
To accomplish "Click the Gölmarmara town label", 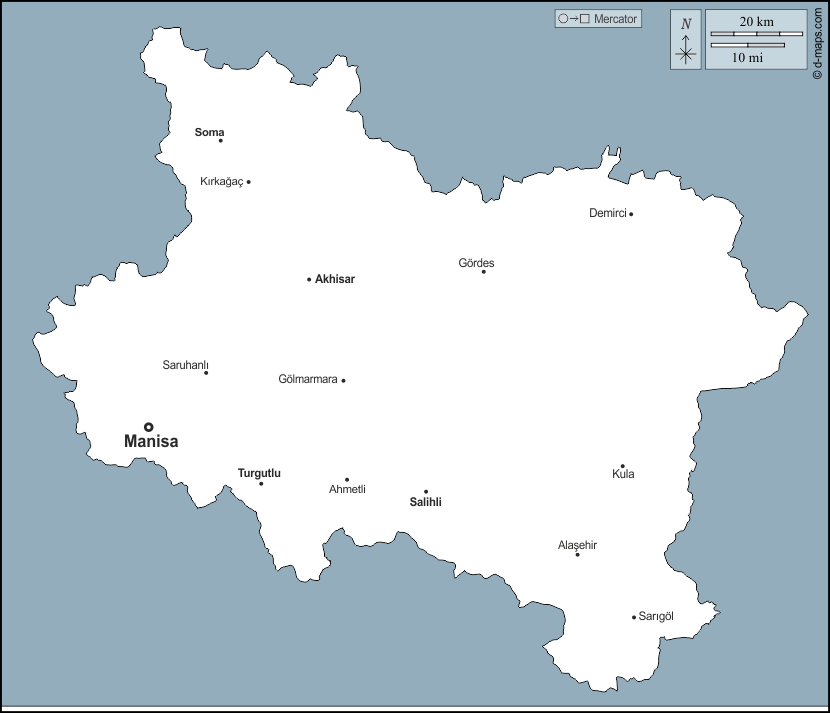I will pos(308,380).
